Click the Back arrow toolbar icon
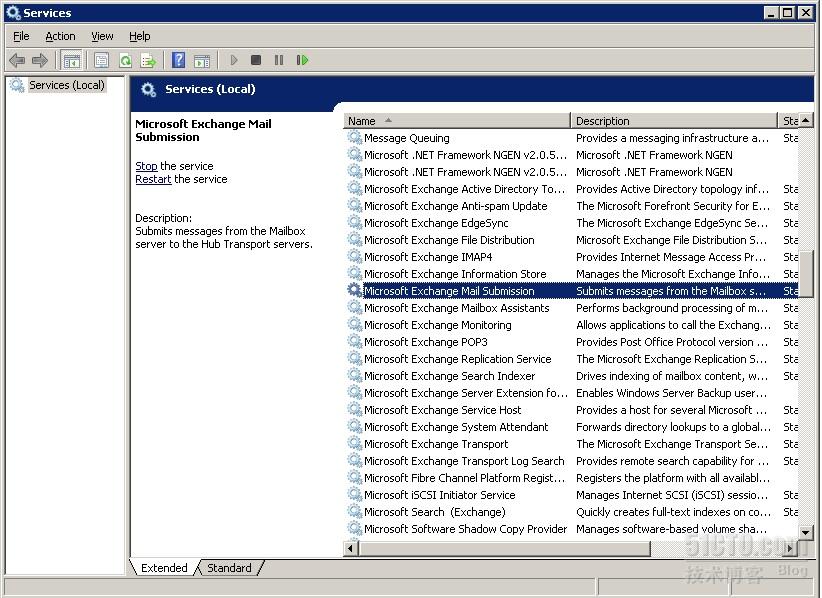This screenshot has width=822, height=598. click(17, 60)
